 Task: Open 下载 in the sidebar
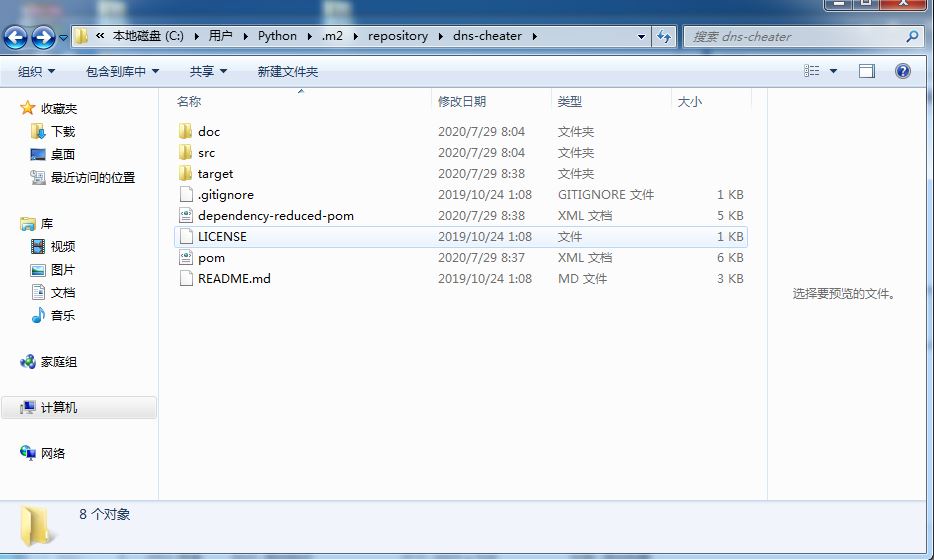(x=63, y=132)
